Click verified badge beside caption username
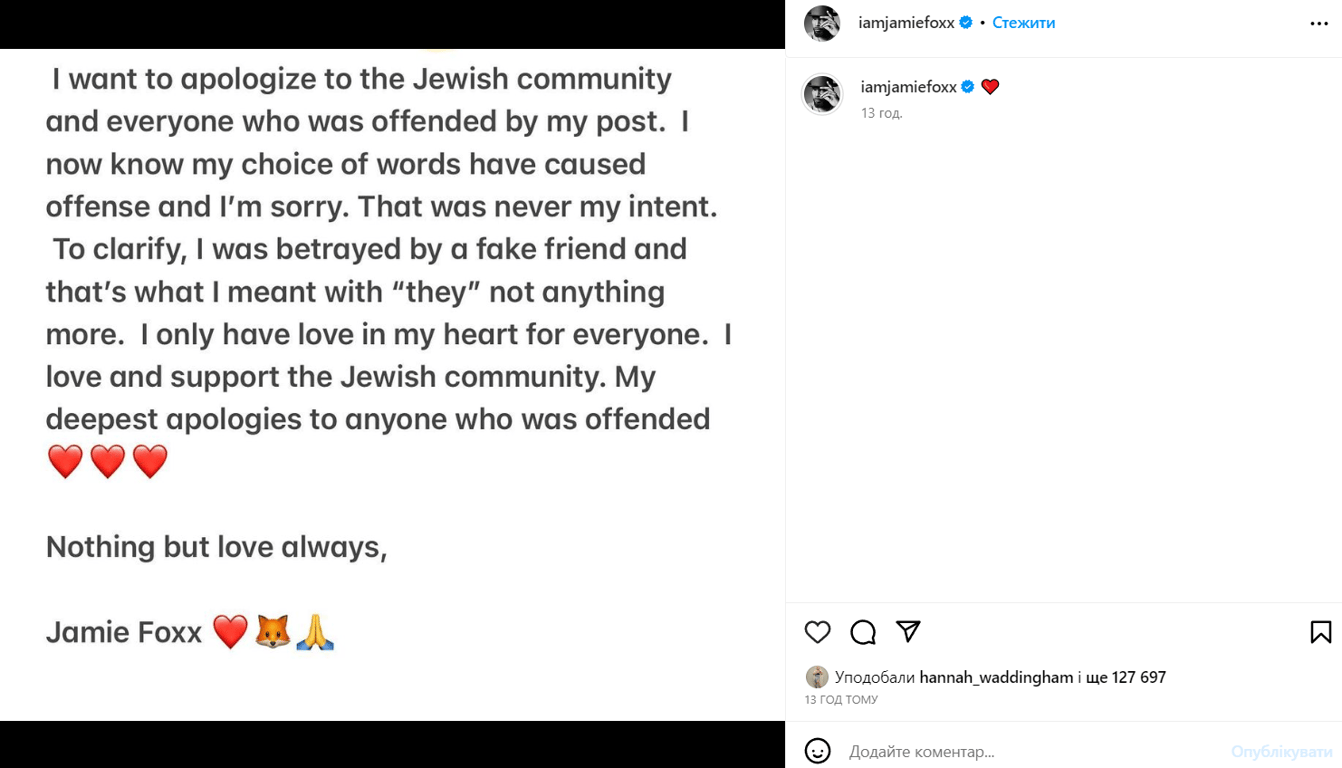The width and height of the screenshot is (1342, 768). (x=968, y=87)
